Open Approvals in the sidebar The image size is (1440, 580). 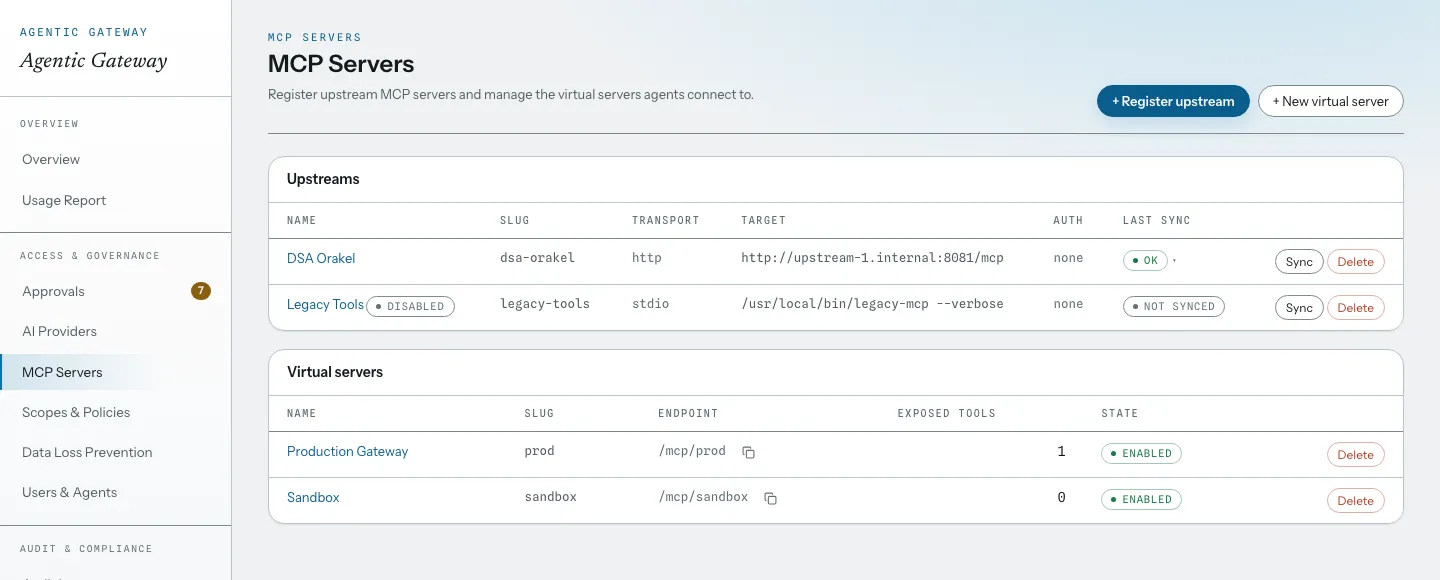tap(115, 291)
